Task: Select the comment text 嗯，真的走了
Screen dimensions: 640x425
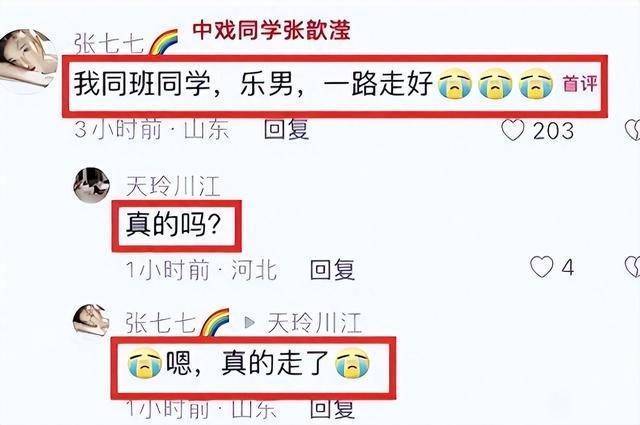Action: [247, 363]
